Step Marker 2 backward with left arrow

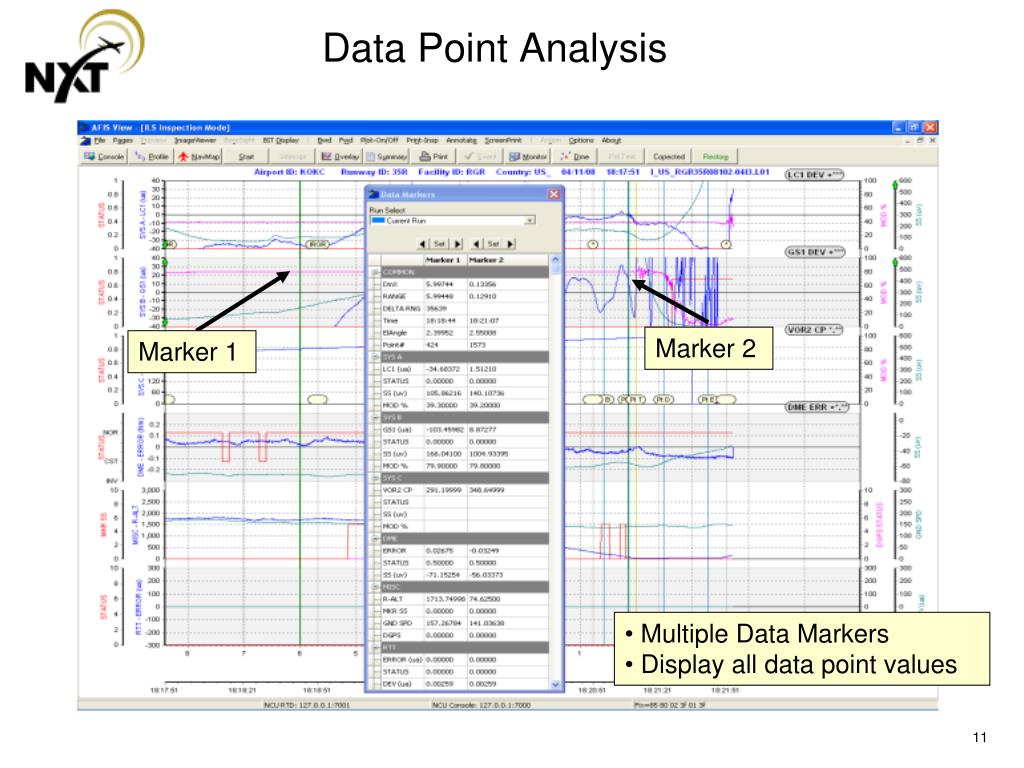[x=476, y=244]
